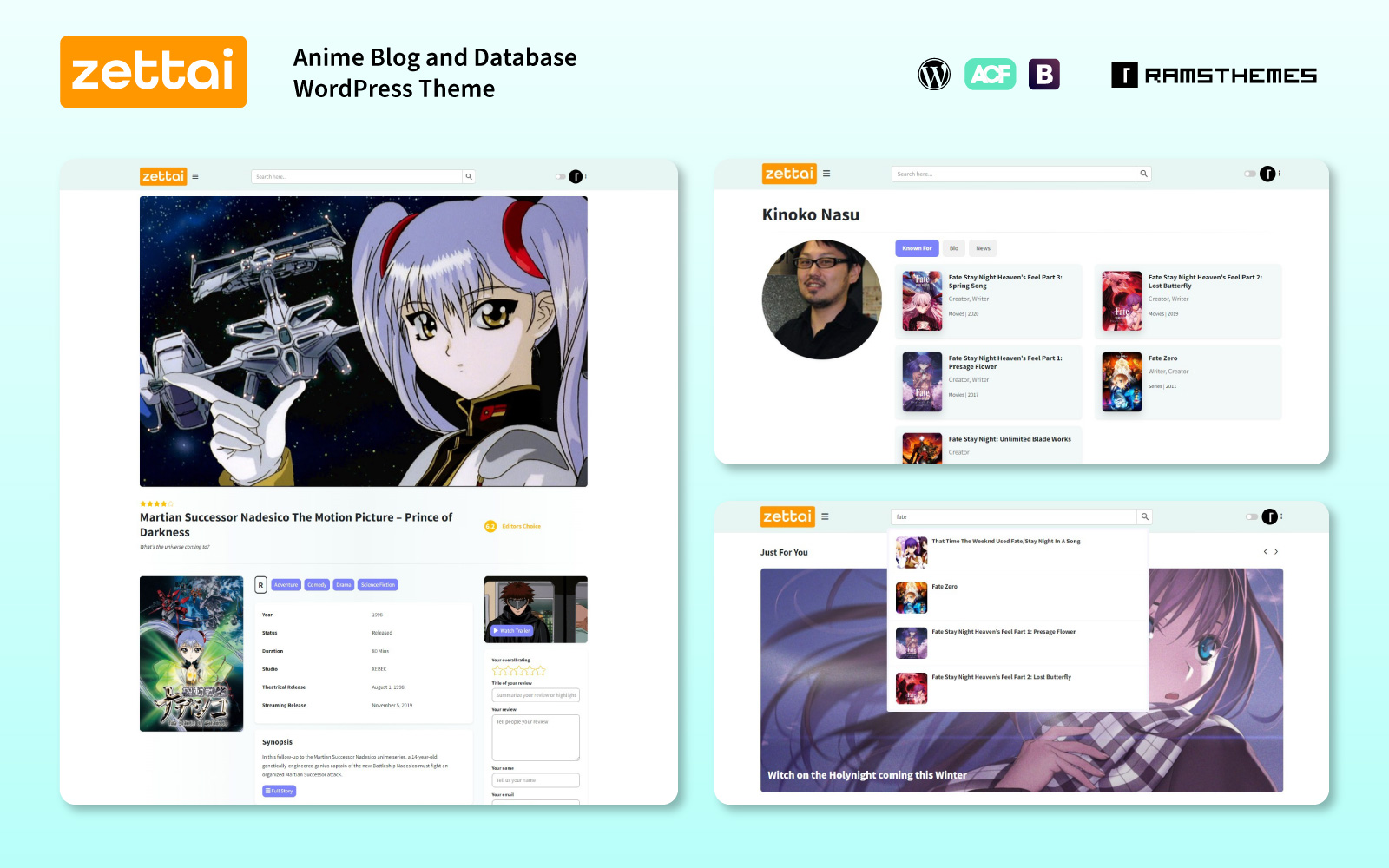Click the Adventure genre tag
Screen dimensions: 1389x868
(286, 585)
